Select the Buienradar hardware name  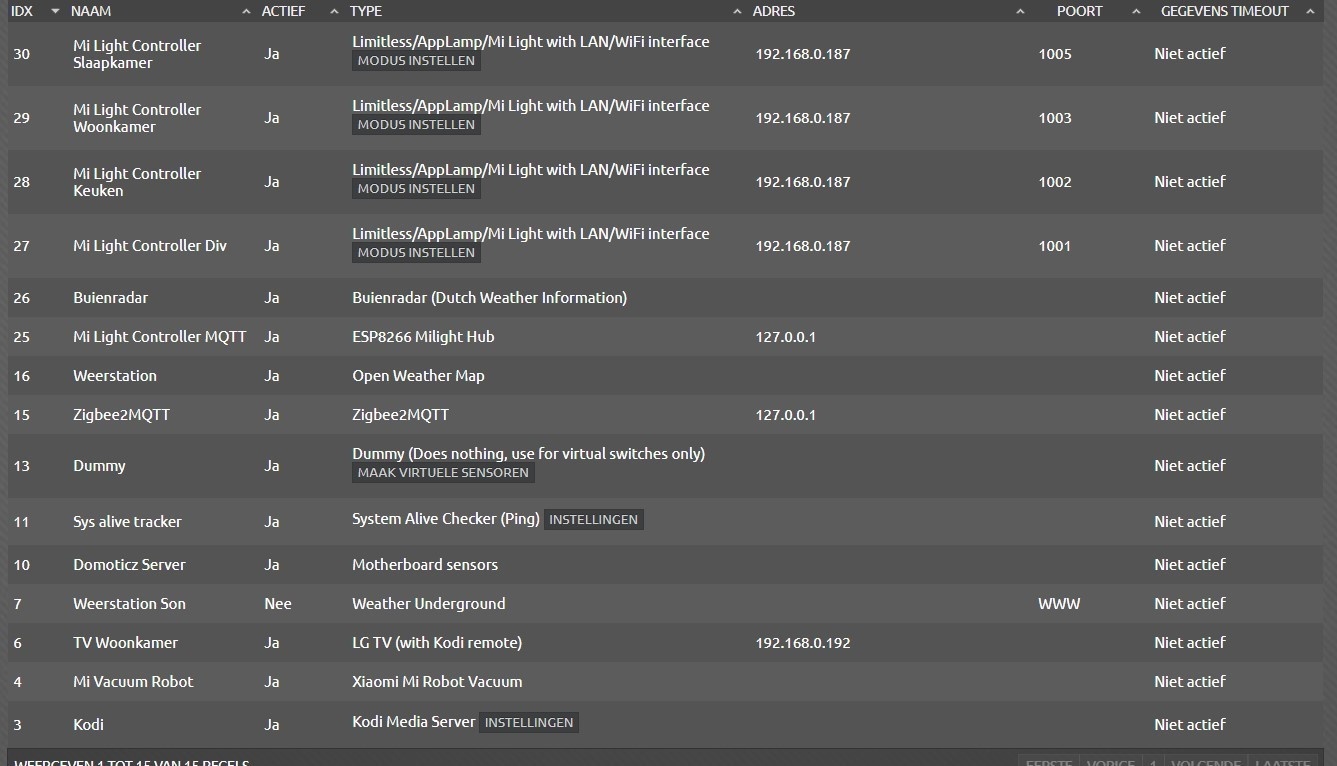[x=112, y=298]
